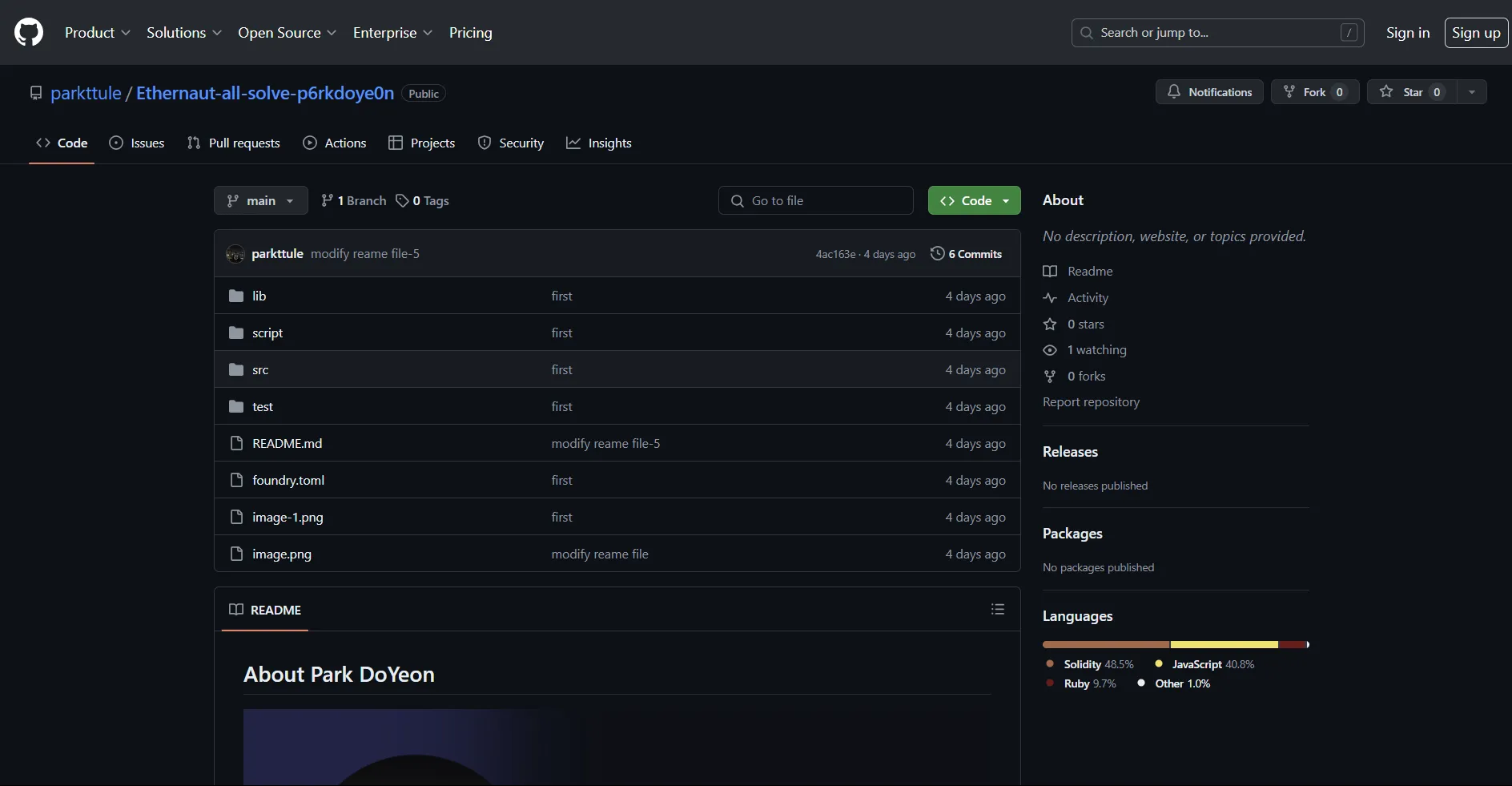This screenshot has height=786, width=1512.
Task: Click the Sign up button
Action: click(x=1475, y=33)
